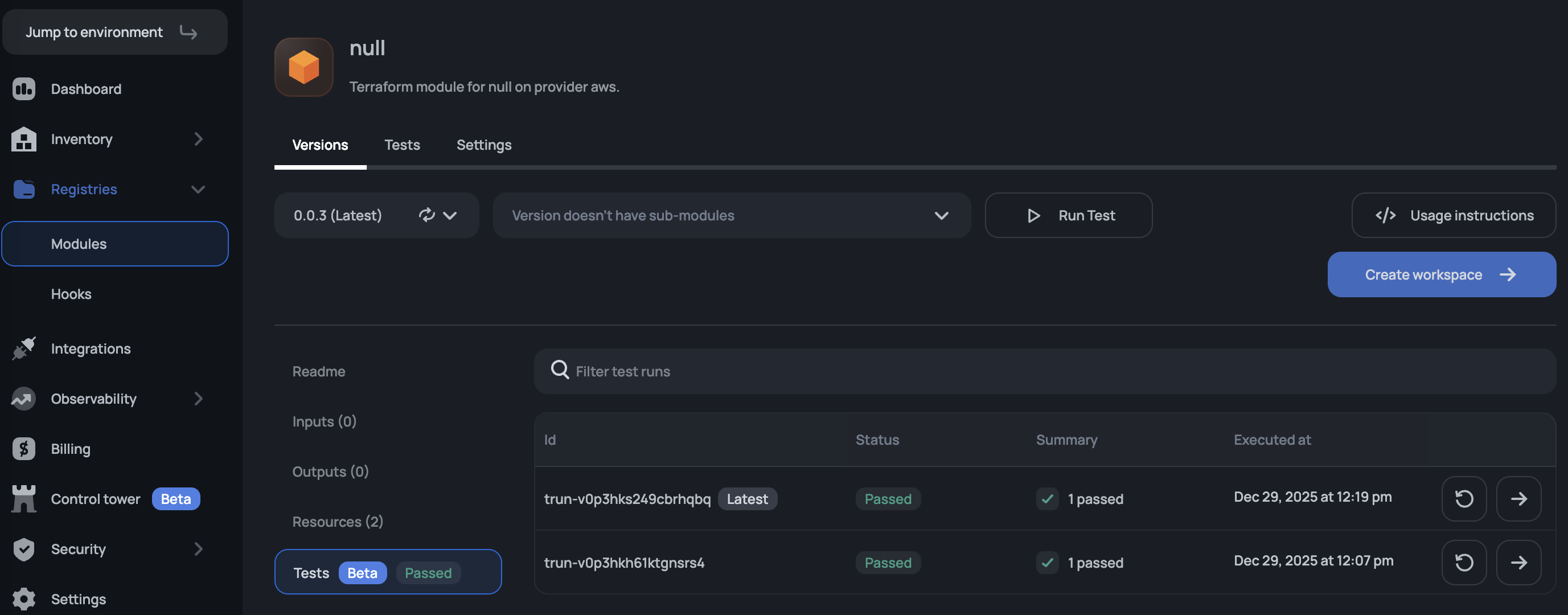Viewport: 1568px width, 615px height.
Task: Open test run trun-v0p3hkh61ktgnsrs4 via arrow
Action: 1518,562
